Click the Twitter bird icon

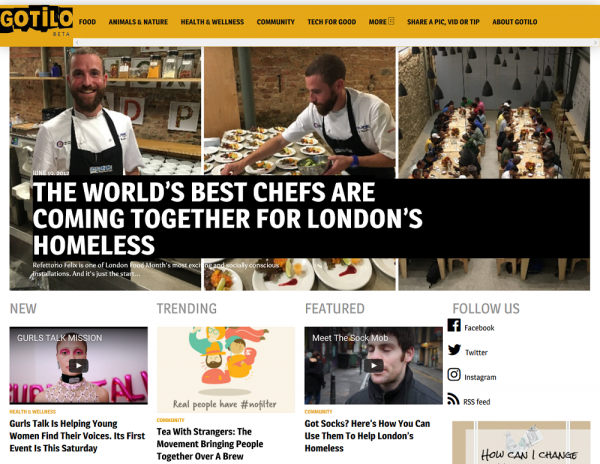(454, 350)
